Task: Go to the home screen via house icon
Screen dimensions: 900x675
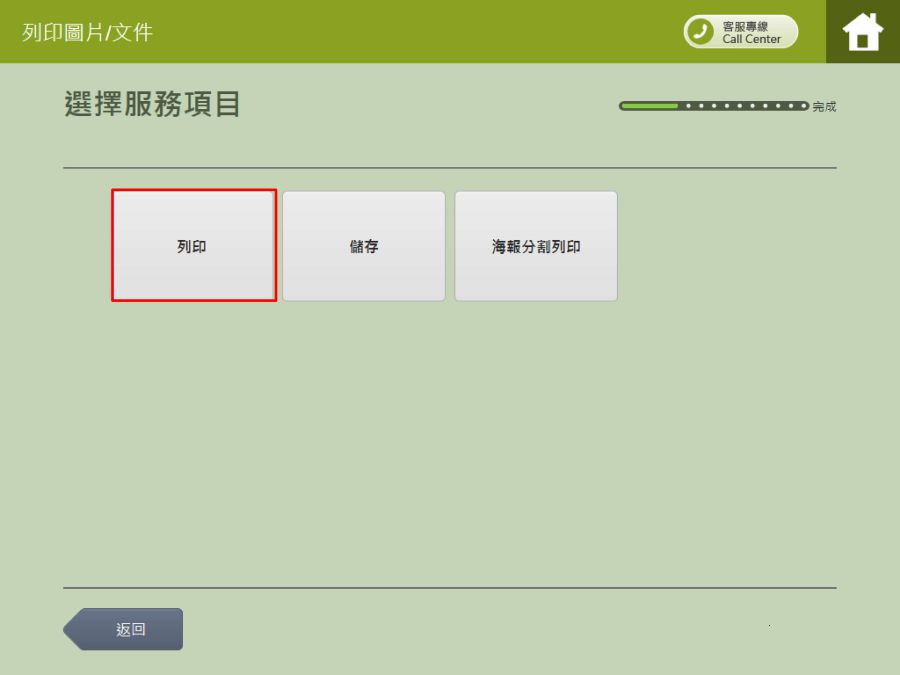Action: (x=862, y=32)
